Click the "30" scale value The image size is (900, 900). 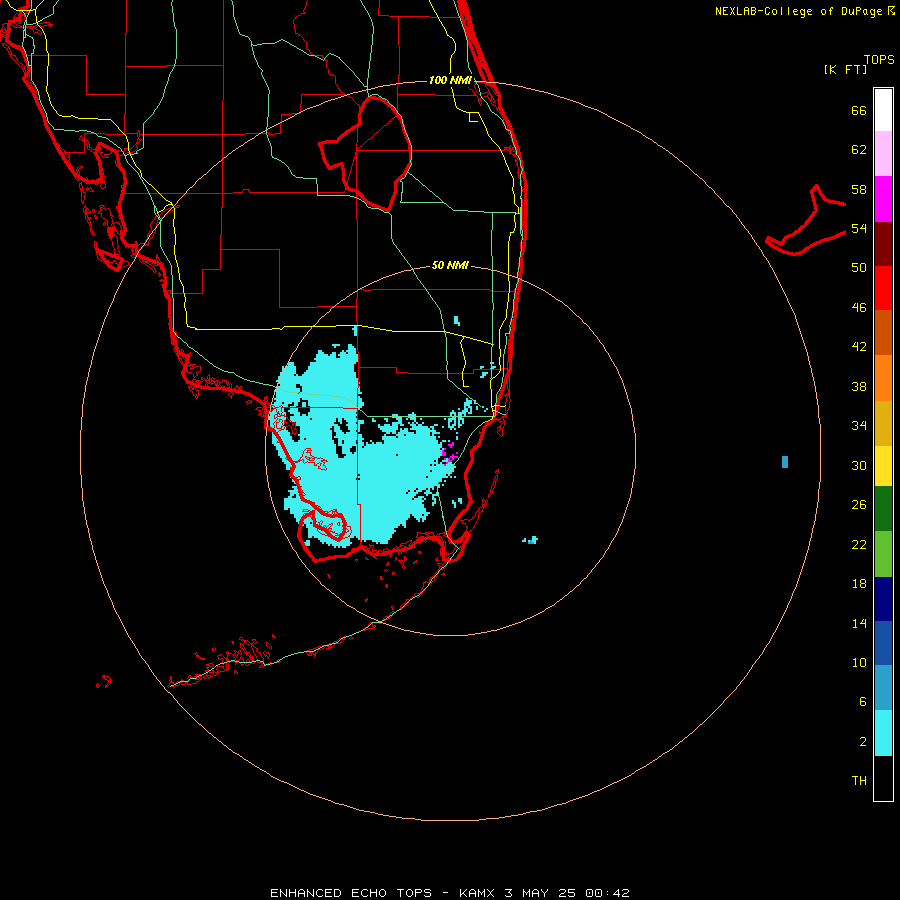[x=859, y=465]
